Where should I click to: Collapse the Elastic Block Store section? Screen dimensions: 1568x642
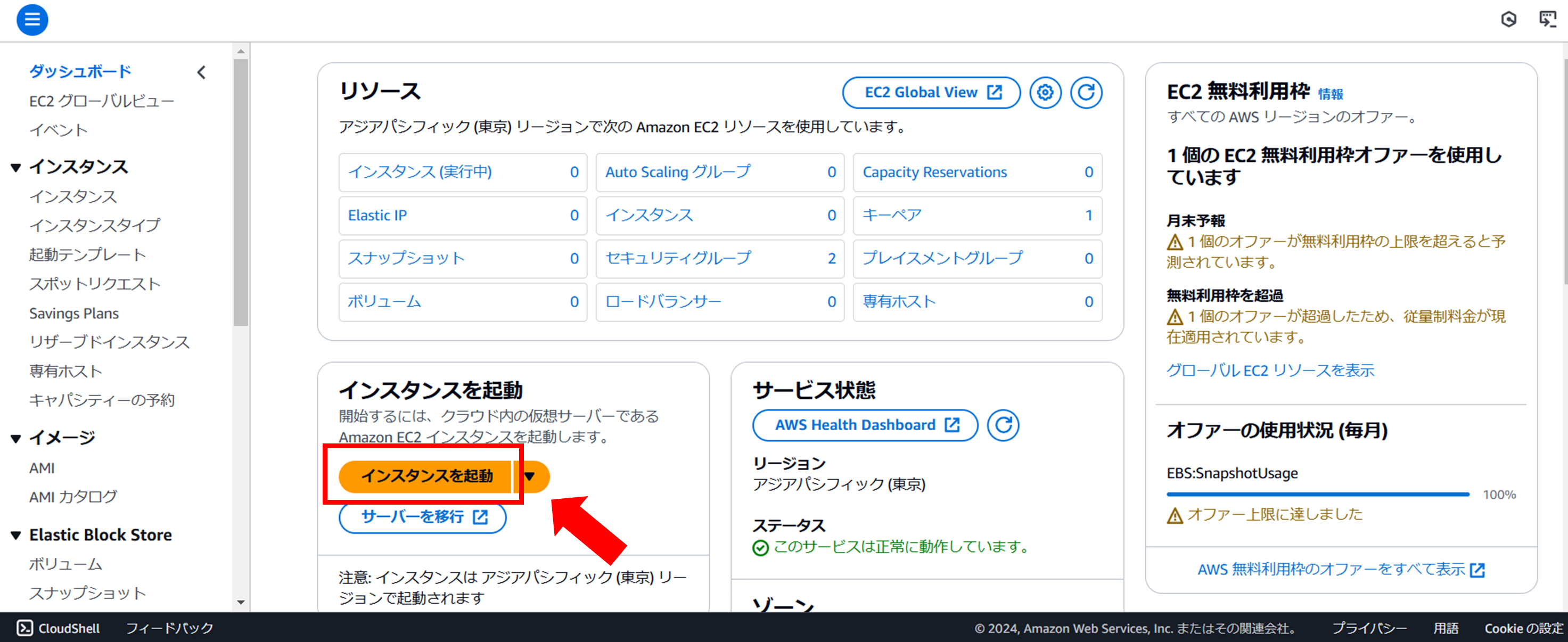[16, 536]
